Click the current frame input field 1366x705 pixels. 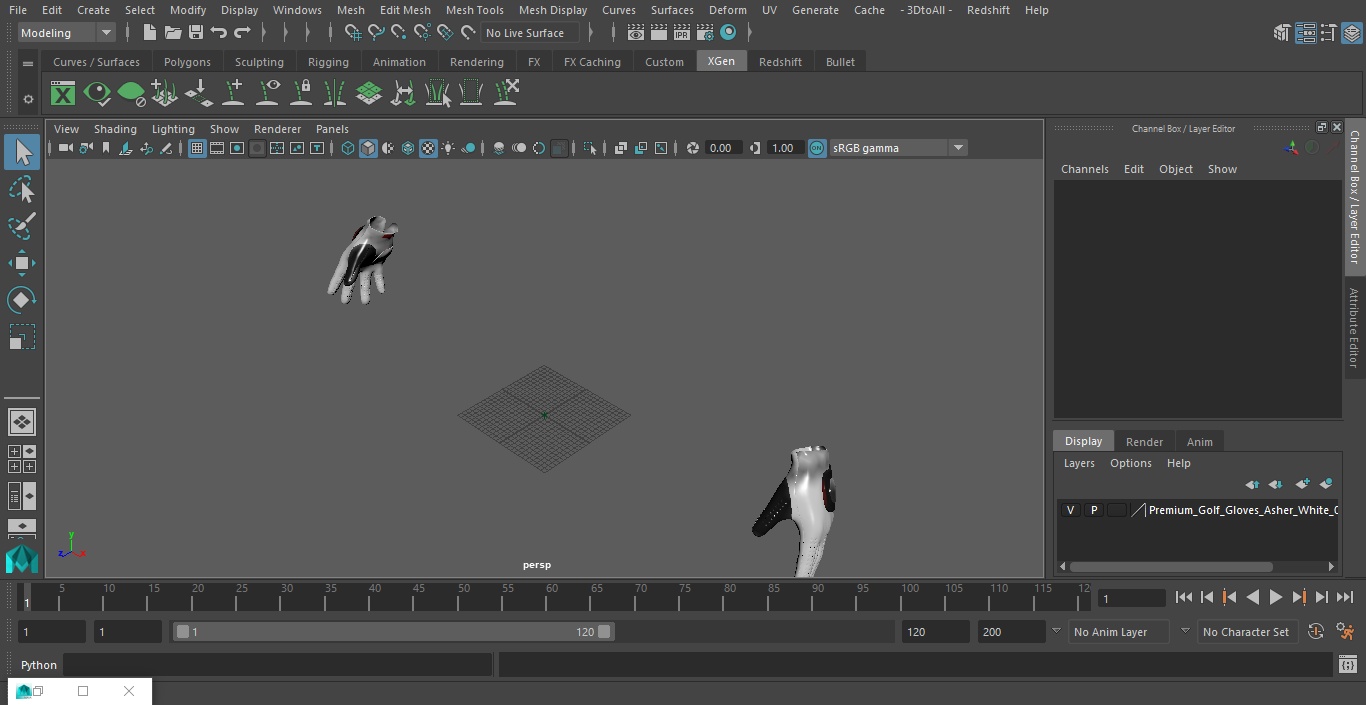(1131, 598)
